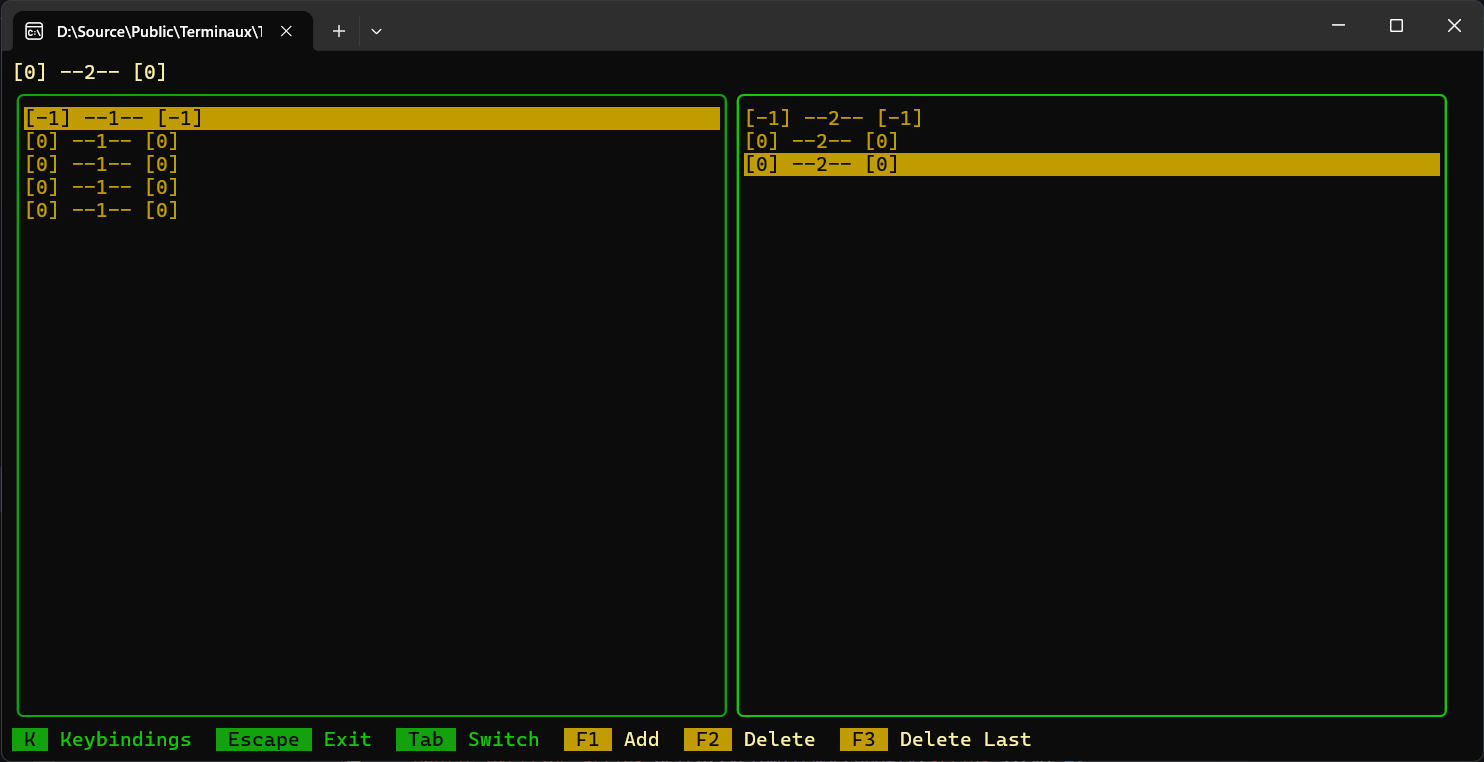Click the "[0] --2-- [0]" status line above the panels
Screen dimensions: 1484x762
(90, 72)
